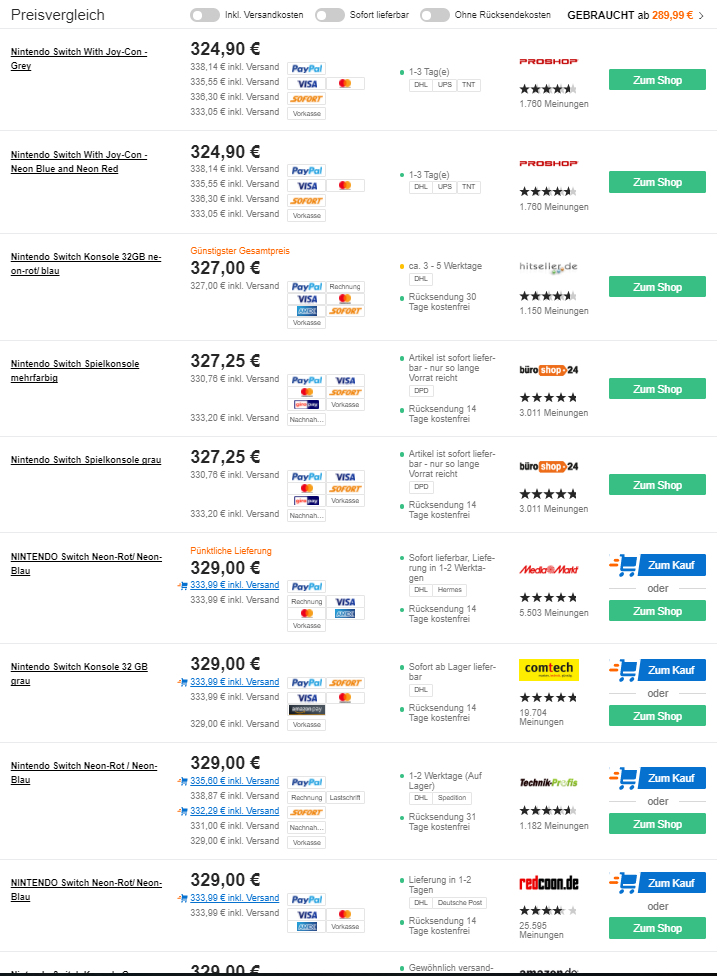Screen dimensions: 717x976
Task: Click the hitseller.de shop logo
Action: (548, 267)
